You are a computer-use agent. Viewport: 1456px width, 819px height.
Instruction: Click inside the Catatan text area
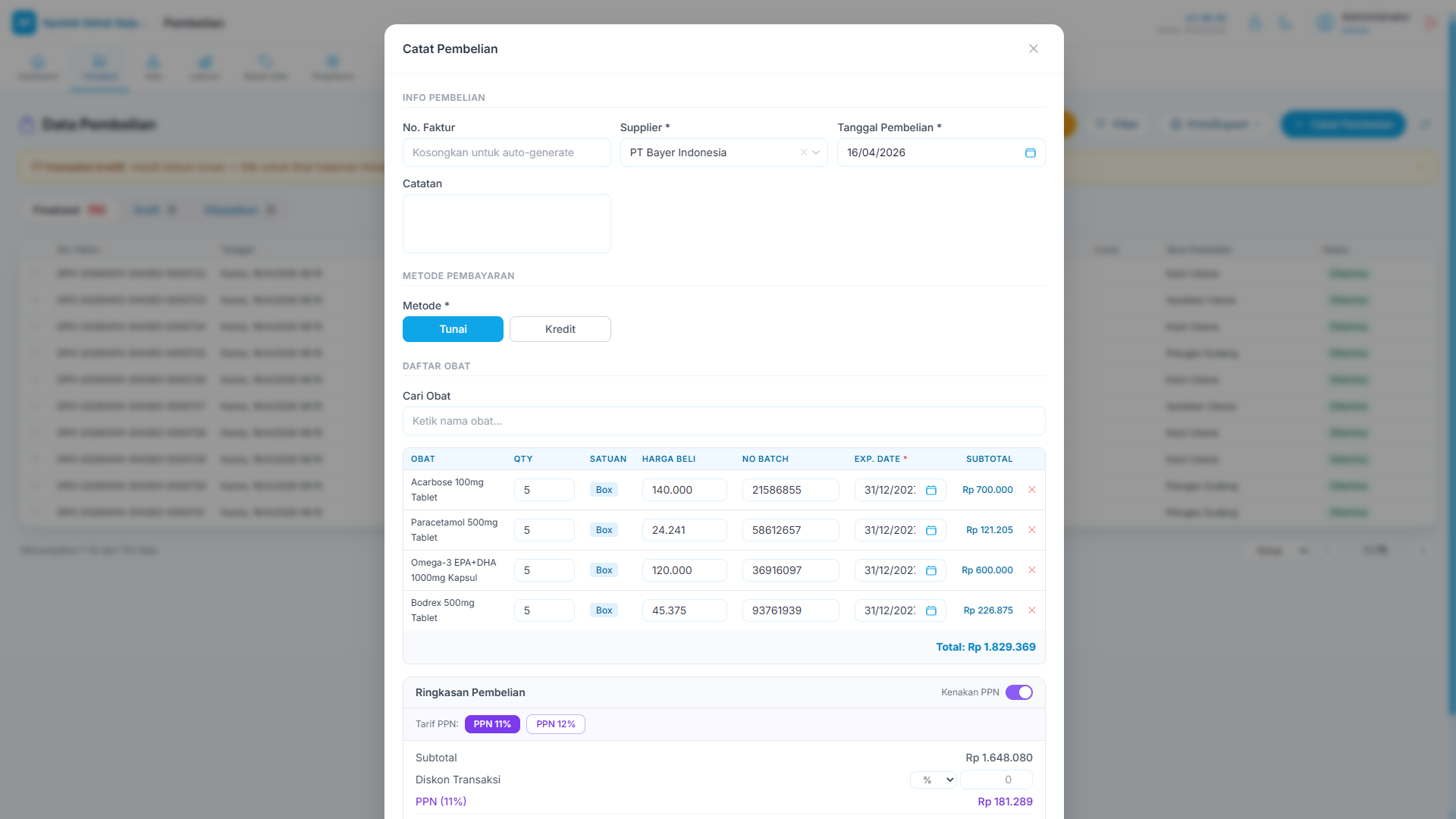[507, 224]
